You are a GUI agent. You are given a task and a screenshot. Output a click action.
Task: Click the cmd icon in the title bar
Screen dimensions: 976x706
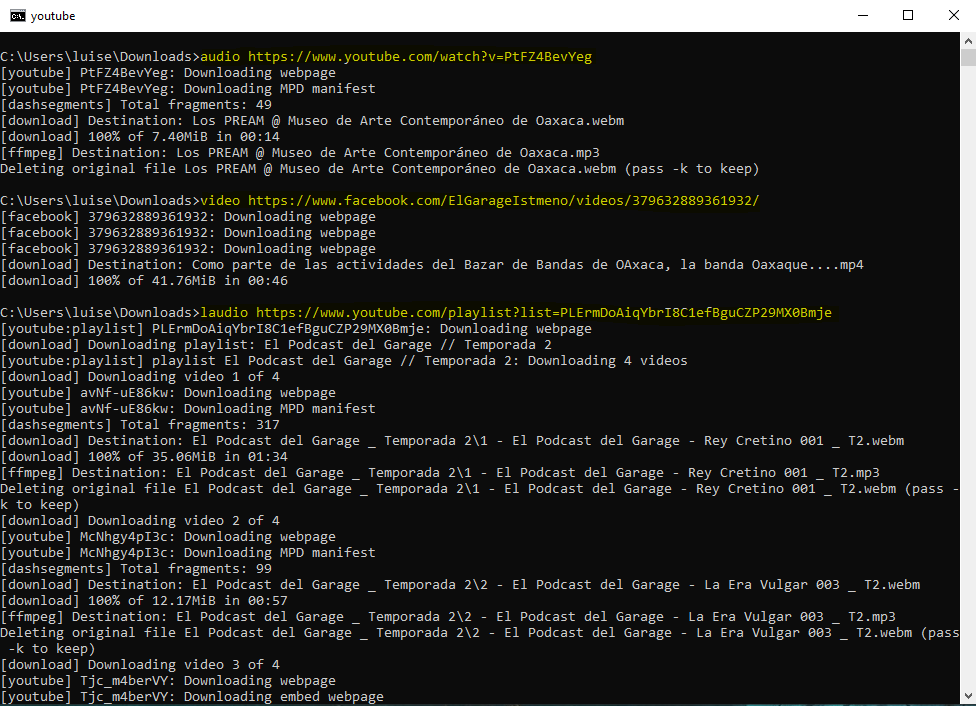17,16
